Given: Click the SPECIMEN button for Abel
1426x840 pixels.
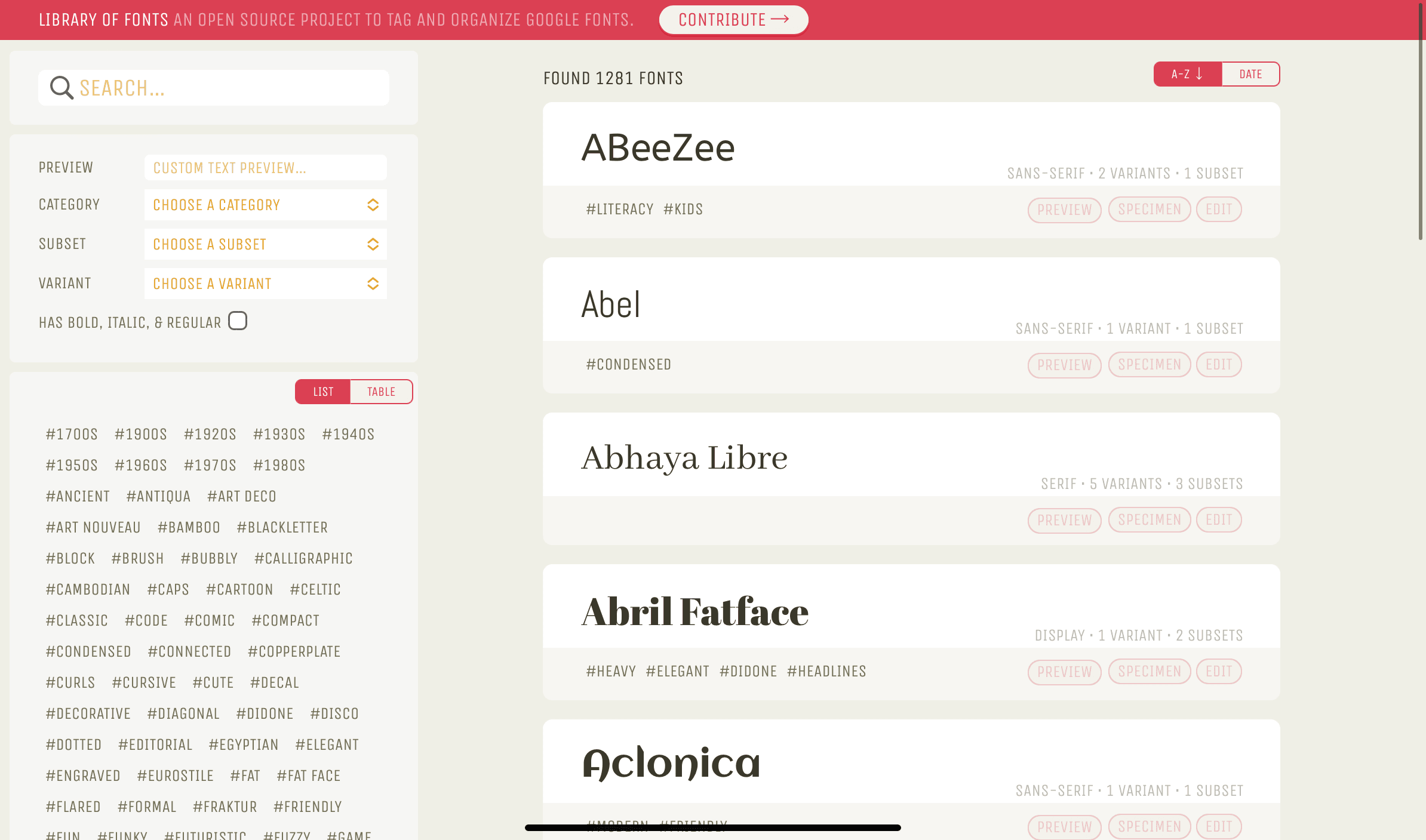Looking at the screenshot, I should pos(1148,364).
